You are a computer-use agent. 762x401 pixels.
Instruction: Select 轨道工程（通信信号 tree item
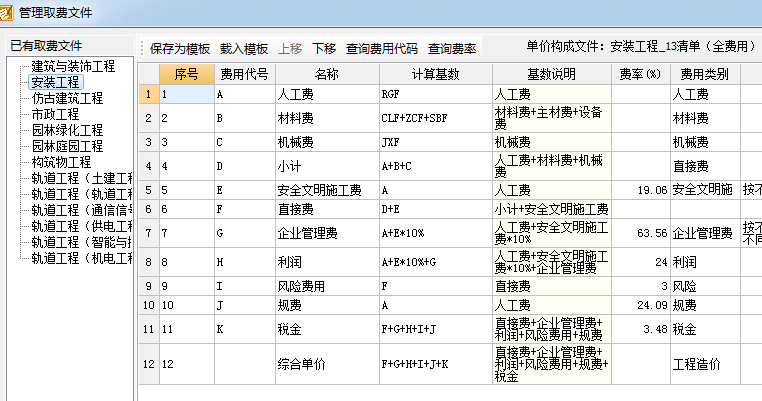(x=82, y=210)
